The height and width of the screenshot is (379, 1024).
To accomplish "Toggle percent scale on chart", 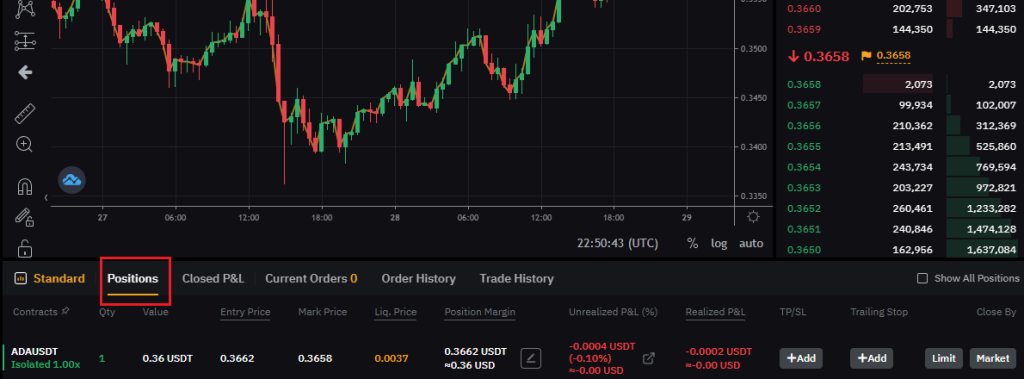I will pyautogui.click(x=692, y=243).
